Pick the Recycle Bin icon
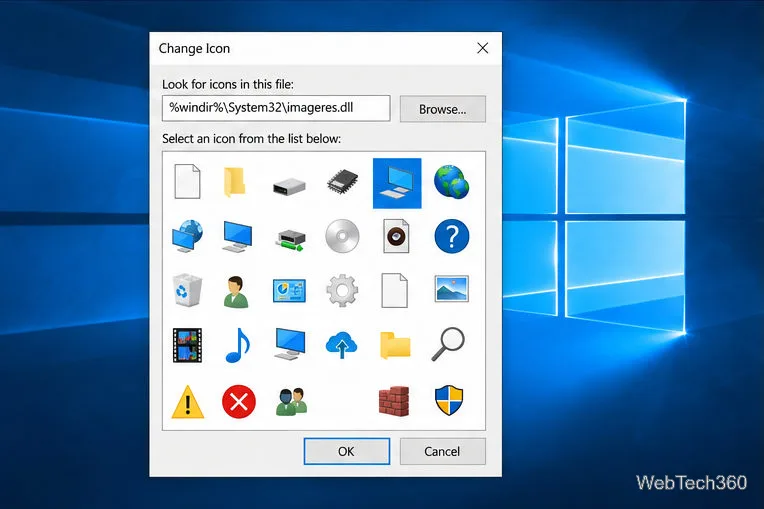 [x=188, y=290]
